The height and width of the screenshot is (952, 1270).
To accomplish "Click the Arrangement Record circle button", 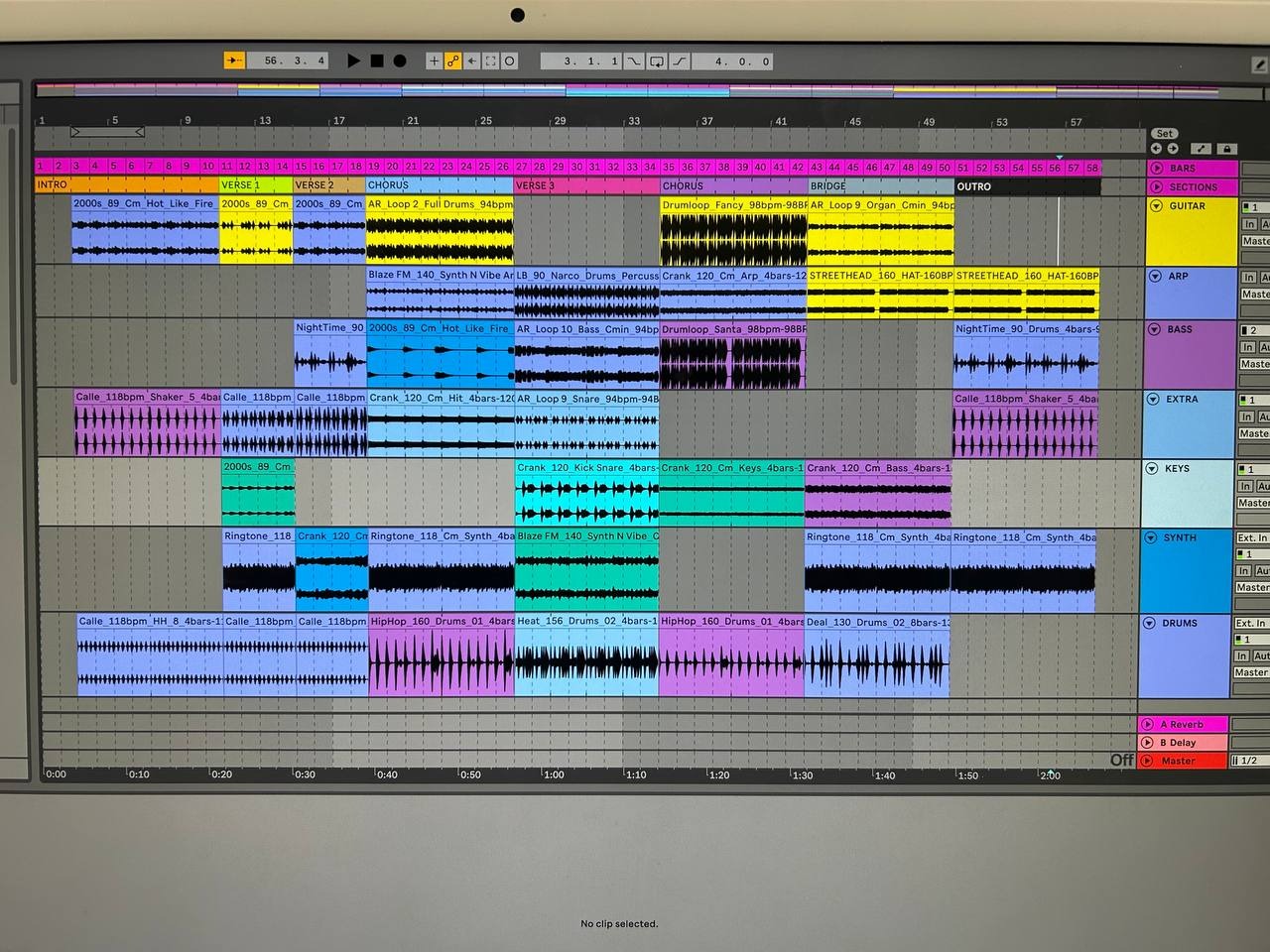I will pyautogui.click(x=400, y=61).
